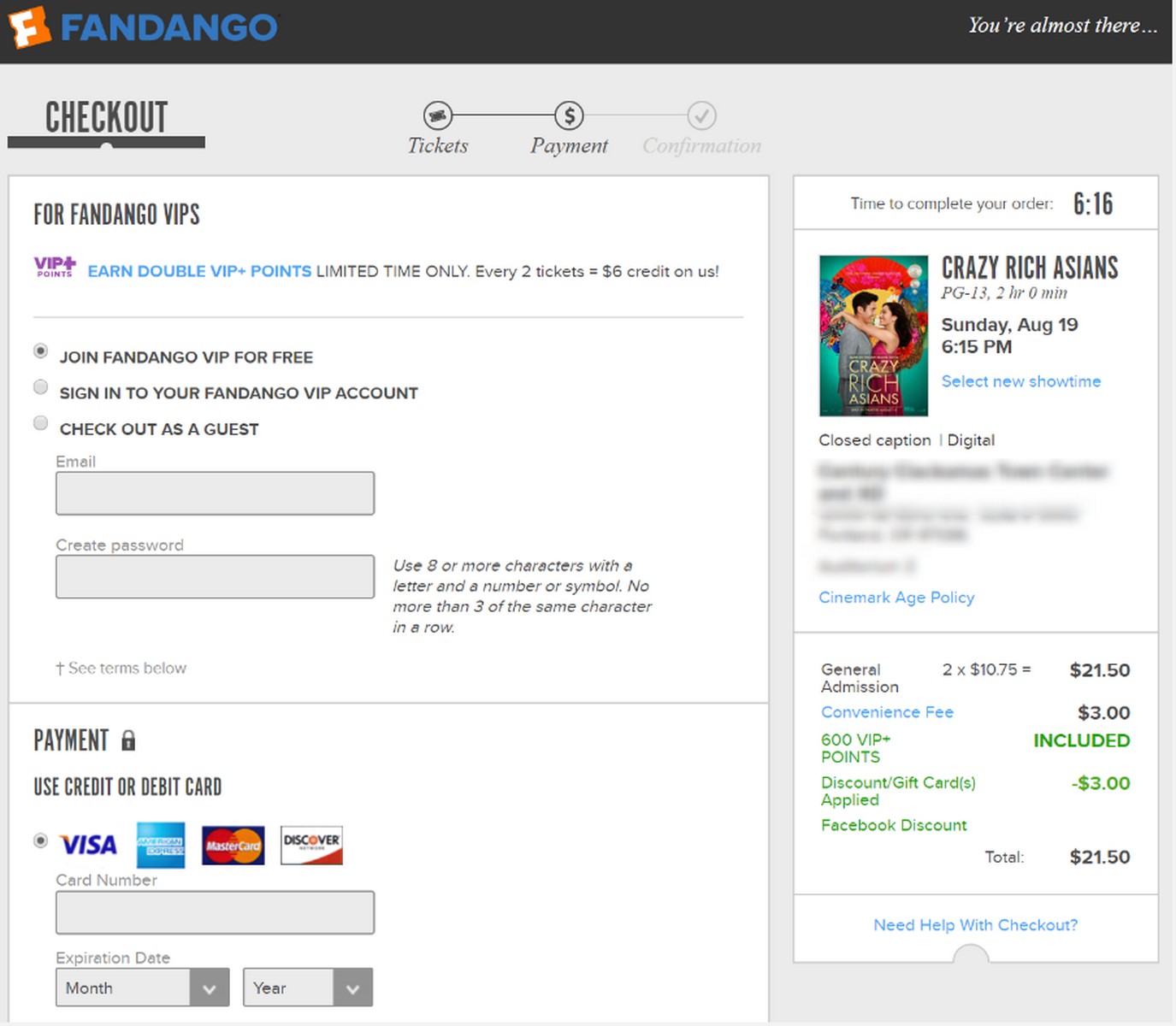Click "Need Help With Checkout?"

[x=974, y=924]
